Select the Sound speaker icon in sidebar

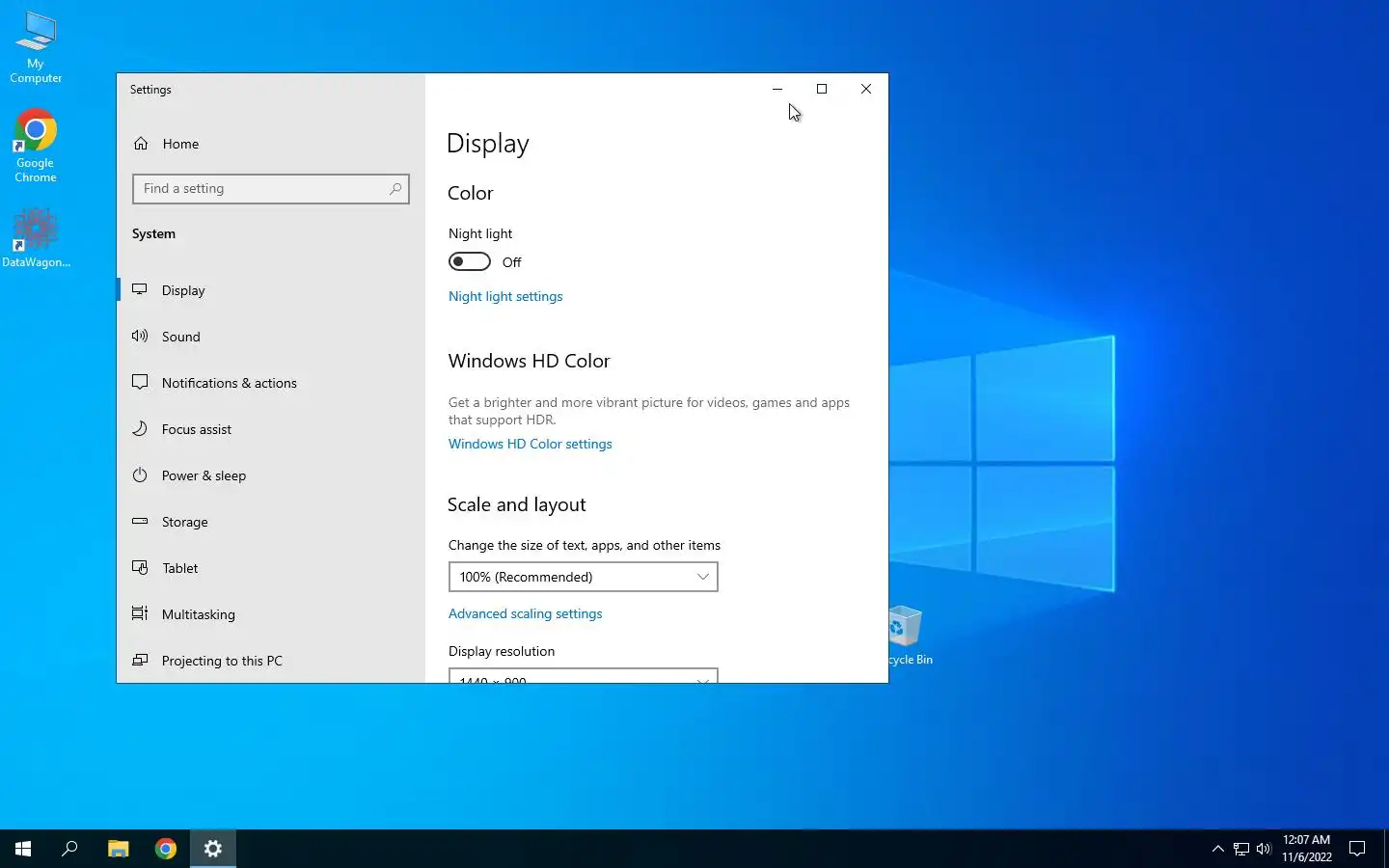point(140,336)
